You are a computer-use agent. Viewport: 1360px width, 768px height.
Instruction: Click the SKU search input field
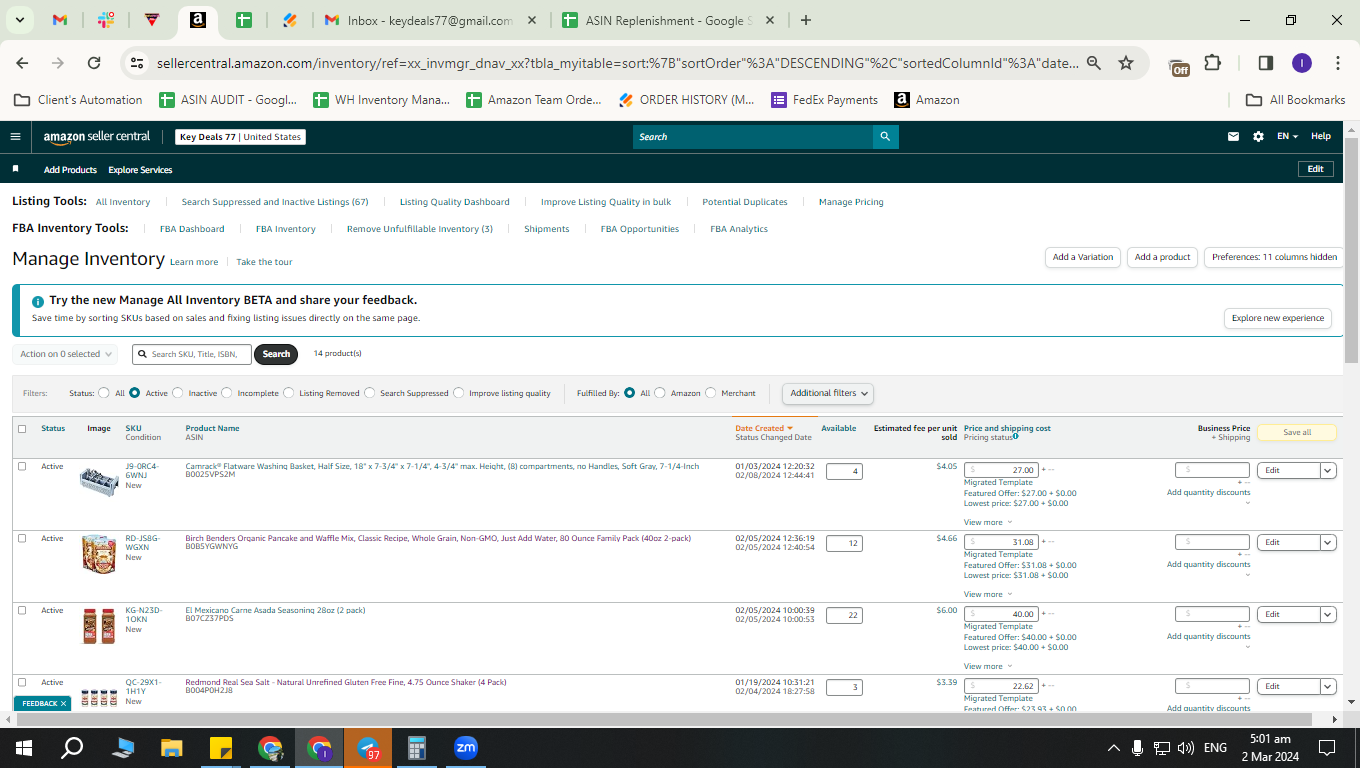[192, 354]
